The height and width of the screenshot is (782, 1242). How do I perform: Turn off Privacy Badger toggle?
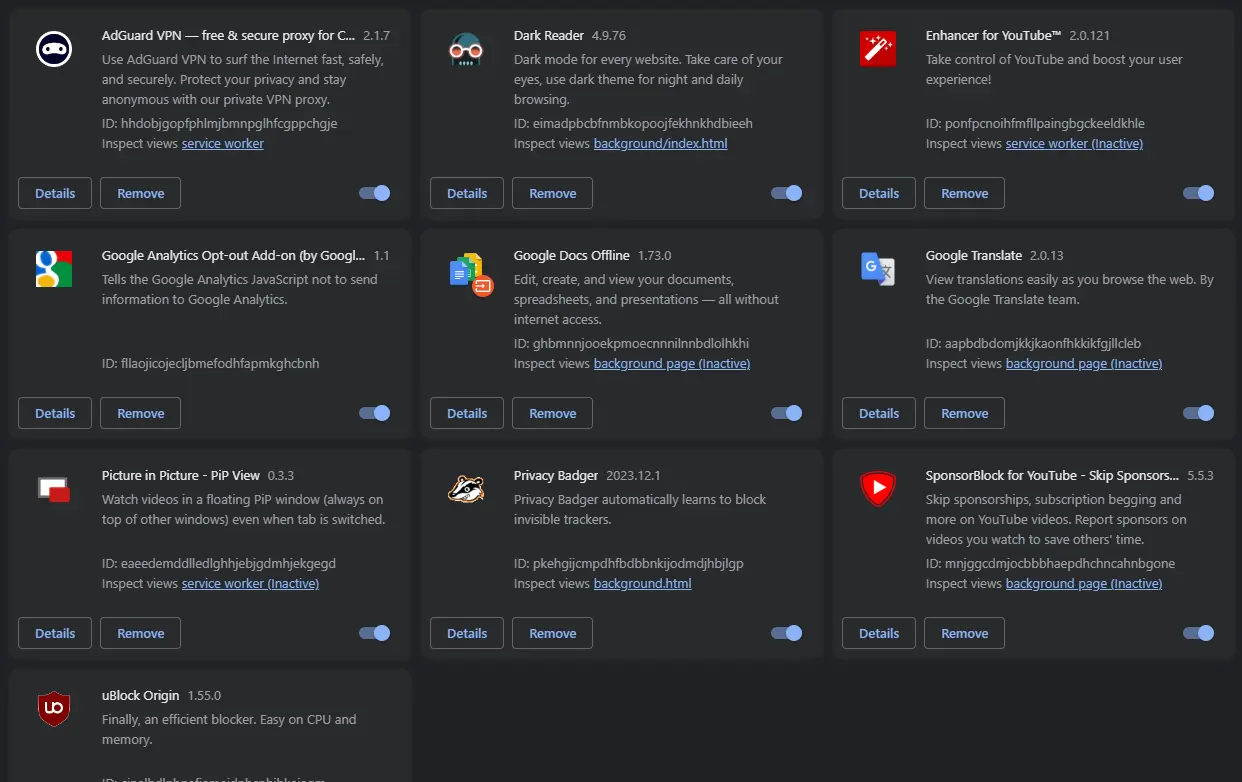(787, 633)
